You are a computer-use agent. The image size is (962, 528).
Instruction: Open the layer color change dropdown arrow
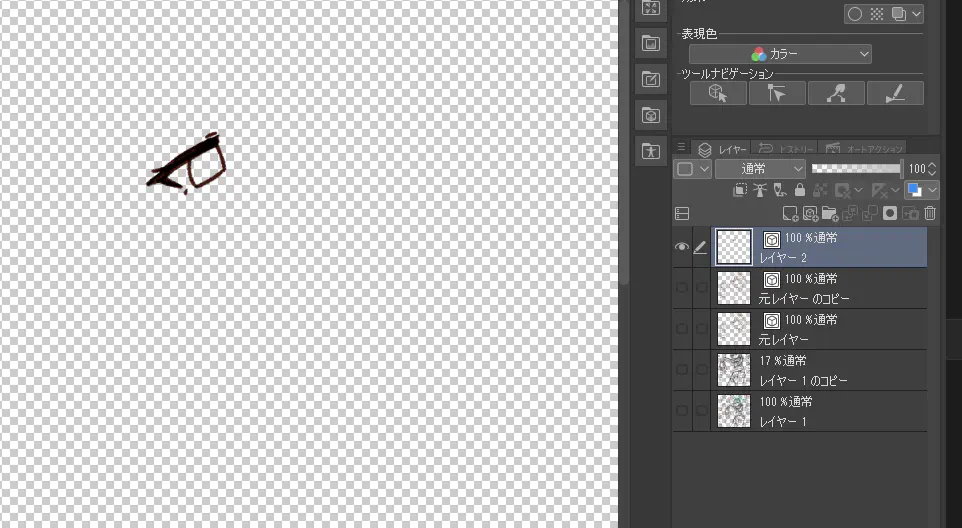click(x=932, y=191)
